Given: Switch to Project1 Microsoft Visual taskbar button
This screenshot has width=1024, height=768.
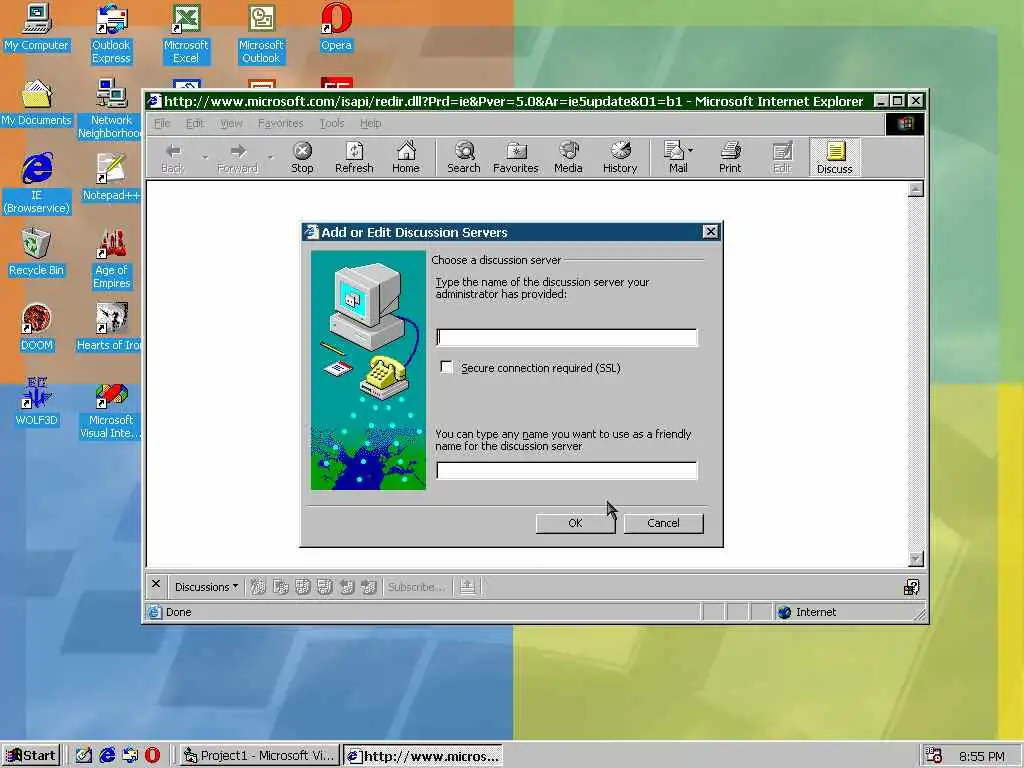Looking at the screenshot, I should [x=259, y=756].
